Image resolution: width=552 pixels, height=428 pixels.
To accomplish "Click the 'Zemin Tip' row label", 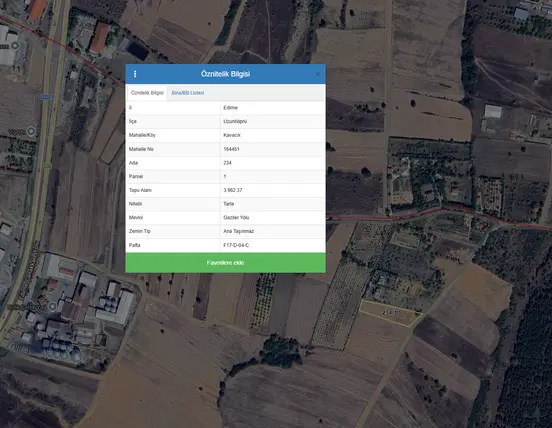I will click(x=139, y=231).
